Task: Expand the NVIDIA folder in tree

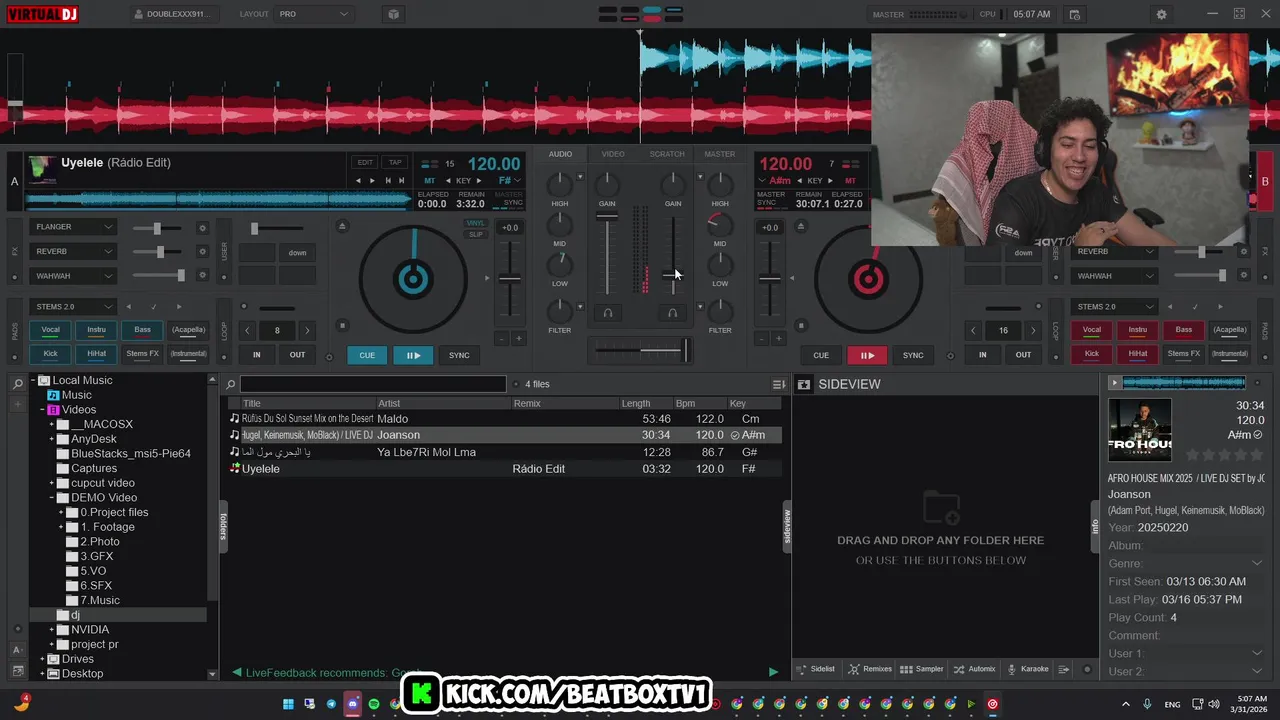Action: [x=51, y=630]
